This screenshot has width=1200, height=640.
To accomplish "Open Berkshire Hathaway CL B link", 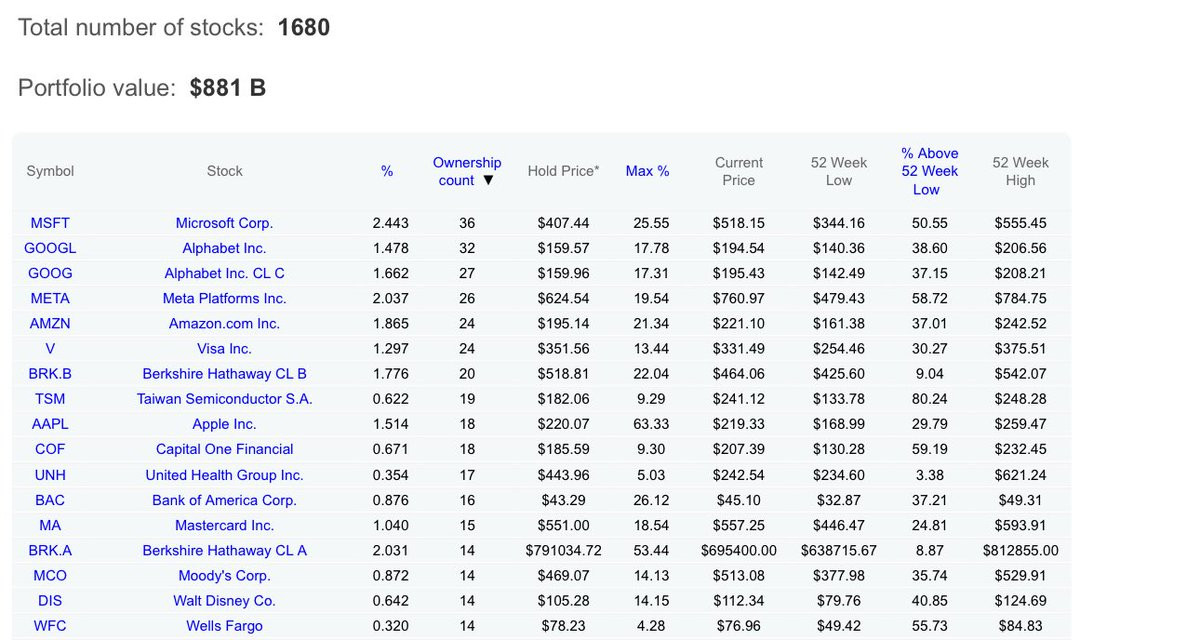I will pos(224,373).
